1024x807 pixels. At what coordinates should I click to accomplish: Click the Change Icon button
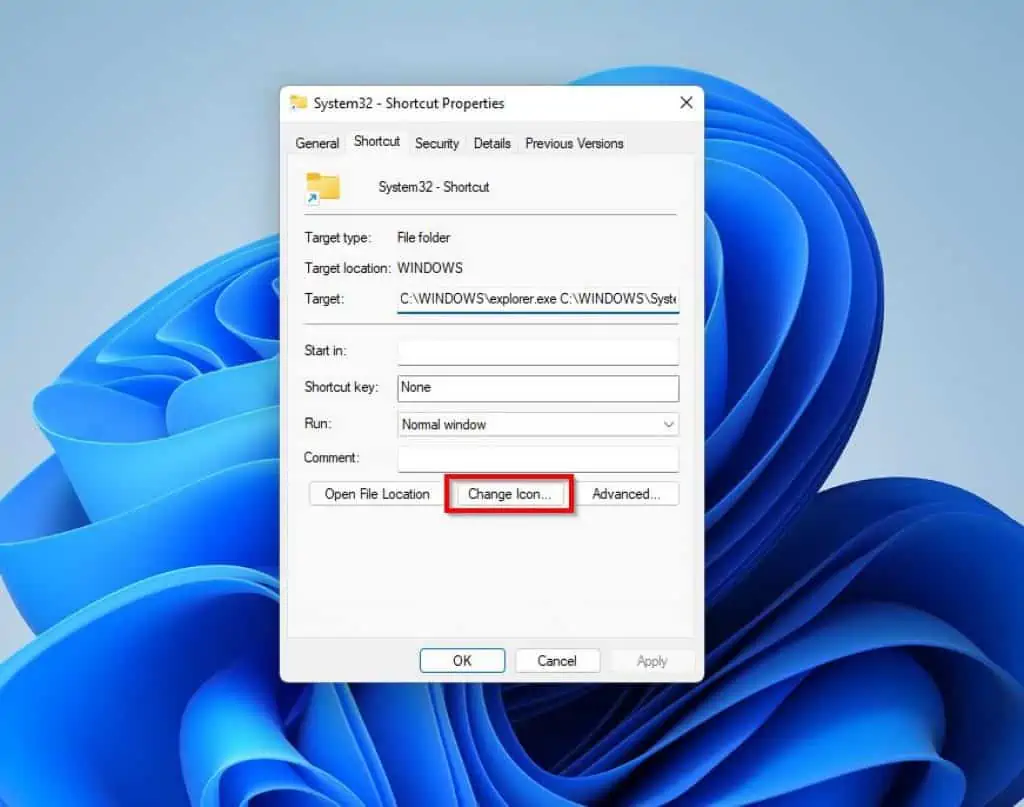click(509, 494)
